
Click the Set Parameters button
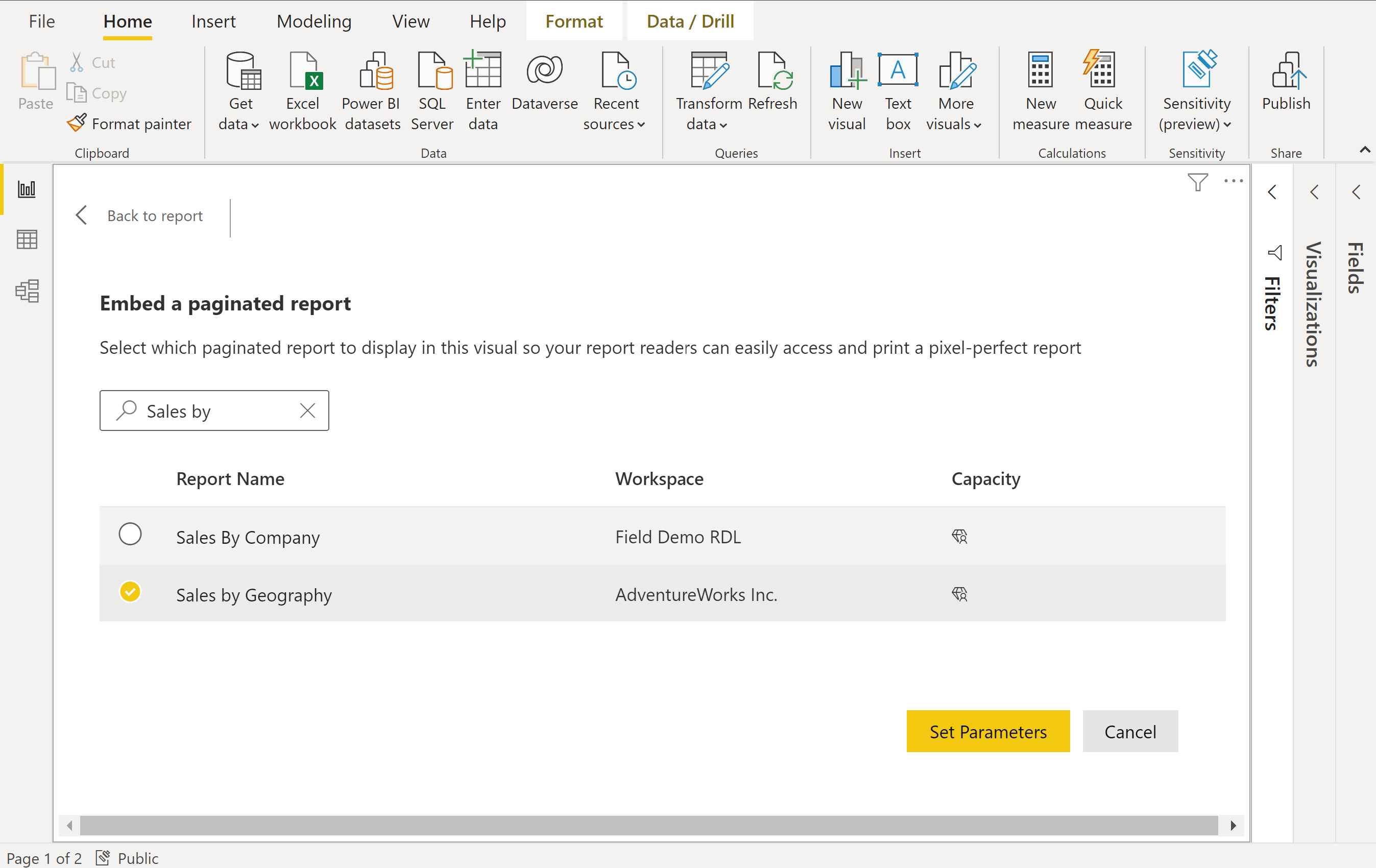989,731
